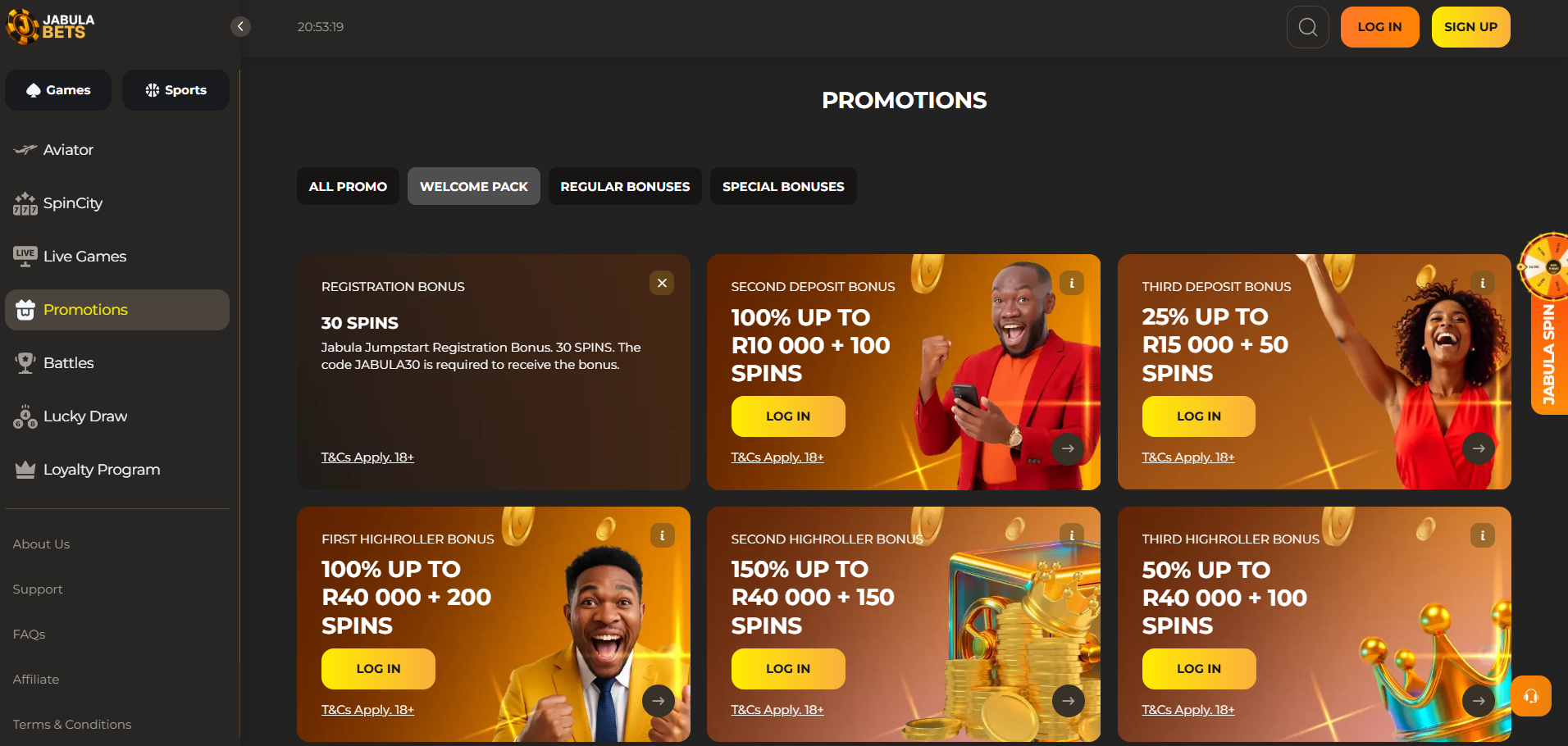Screen dimensions: 1568x746
Task: Select the Welcome Pack tab
Action: pyautogui.click(x=474, y=186)
